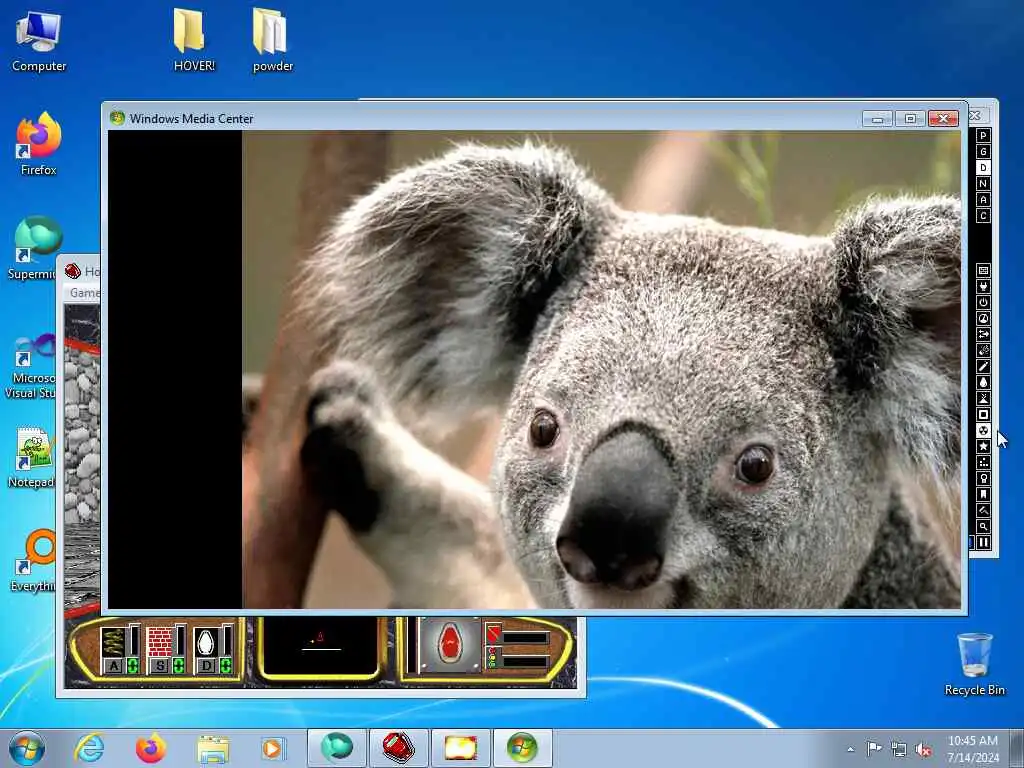Open the Liquids droplet category in Powder Toy
1024x768 pixels.
pyautogui.click(x=983, y=382)
